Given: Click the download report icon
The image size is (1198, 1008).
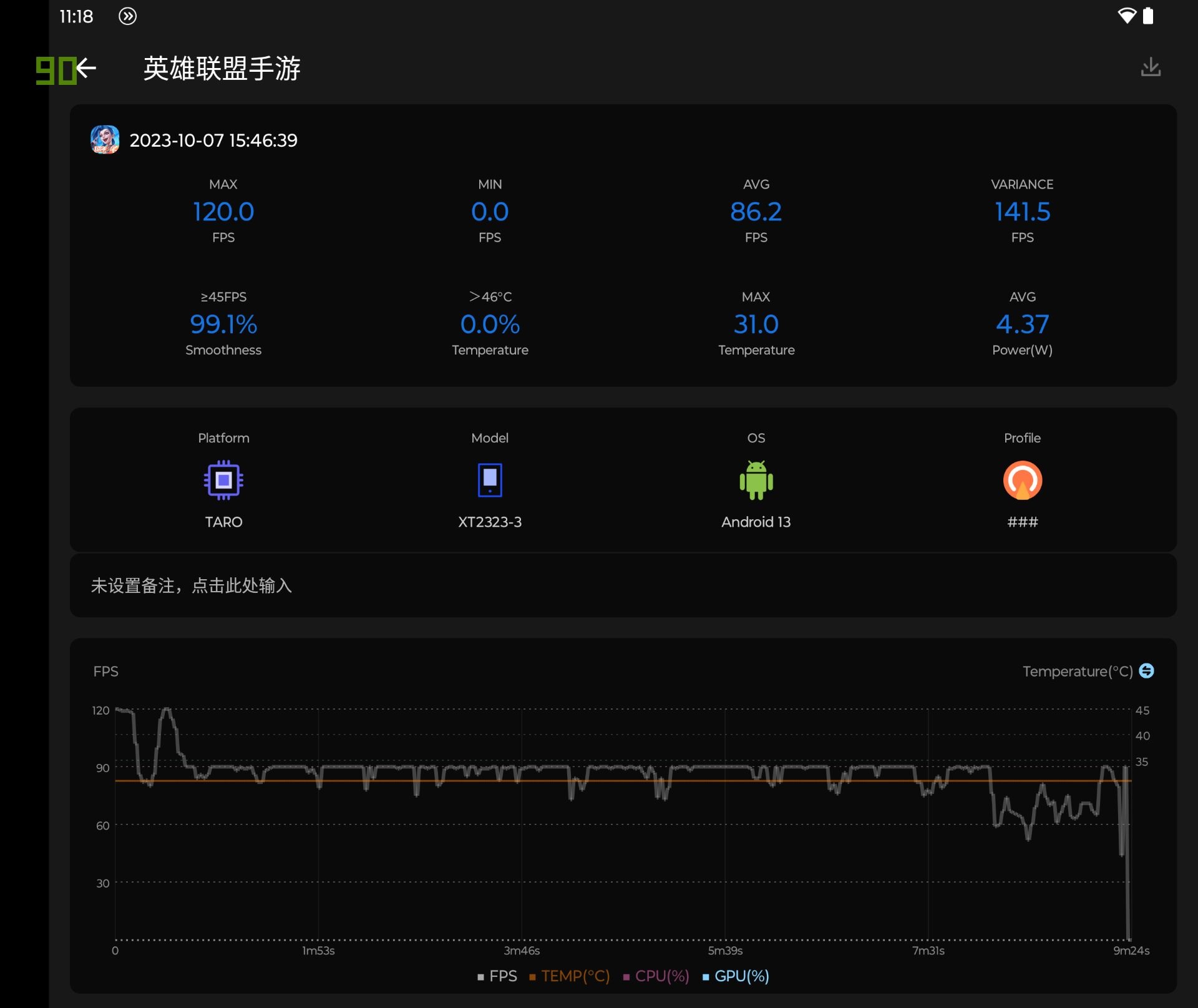Looking at the screenshot, I should 1150,67.
